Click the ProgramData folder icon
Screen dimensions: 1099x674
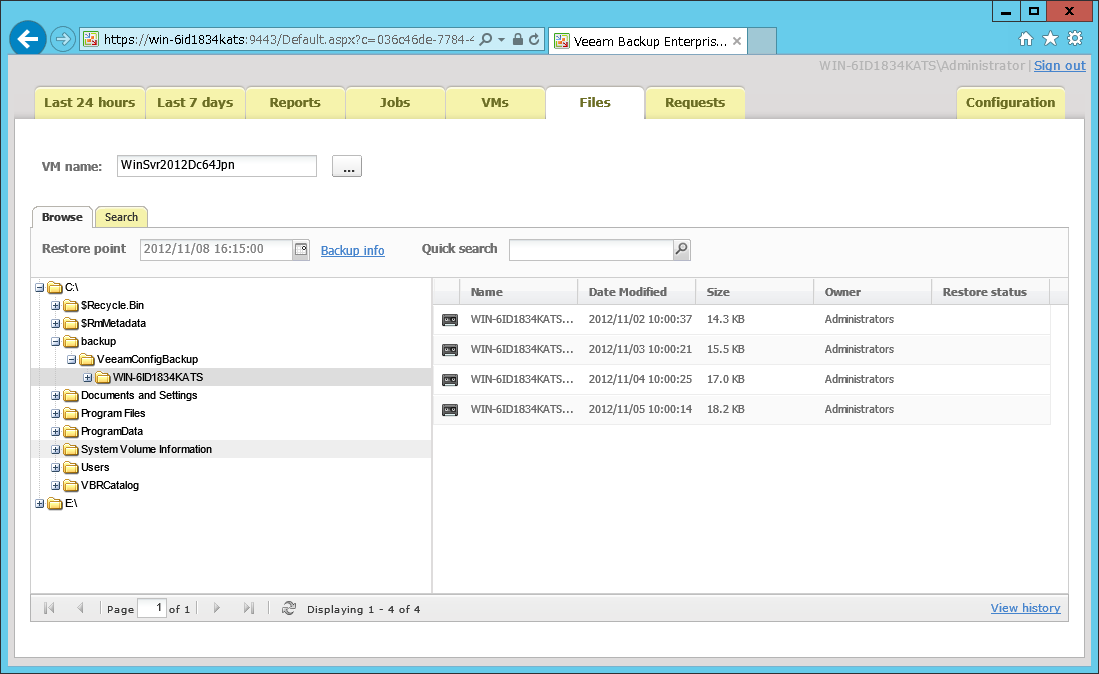tap(71, 432)
